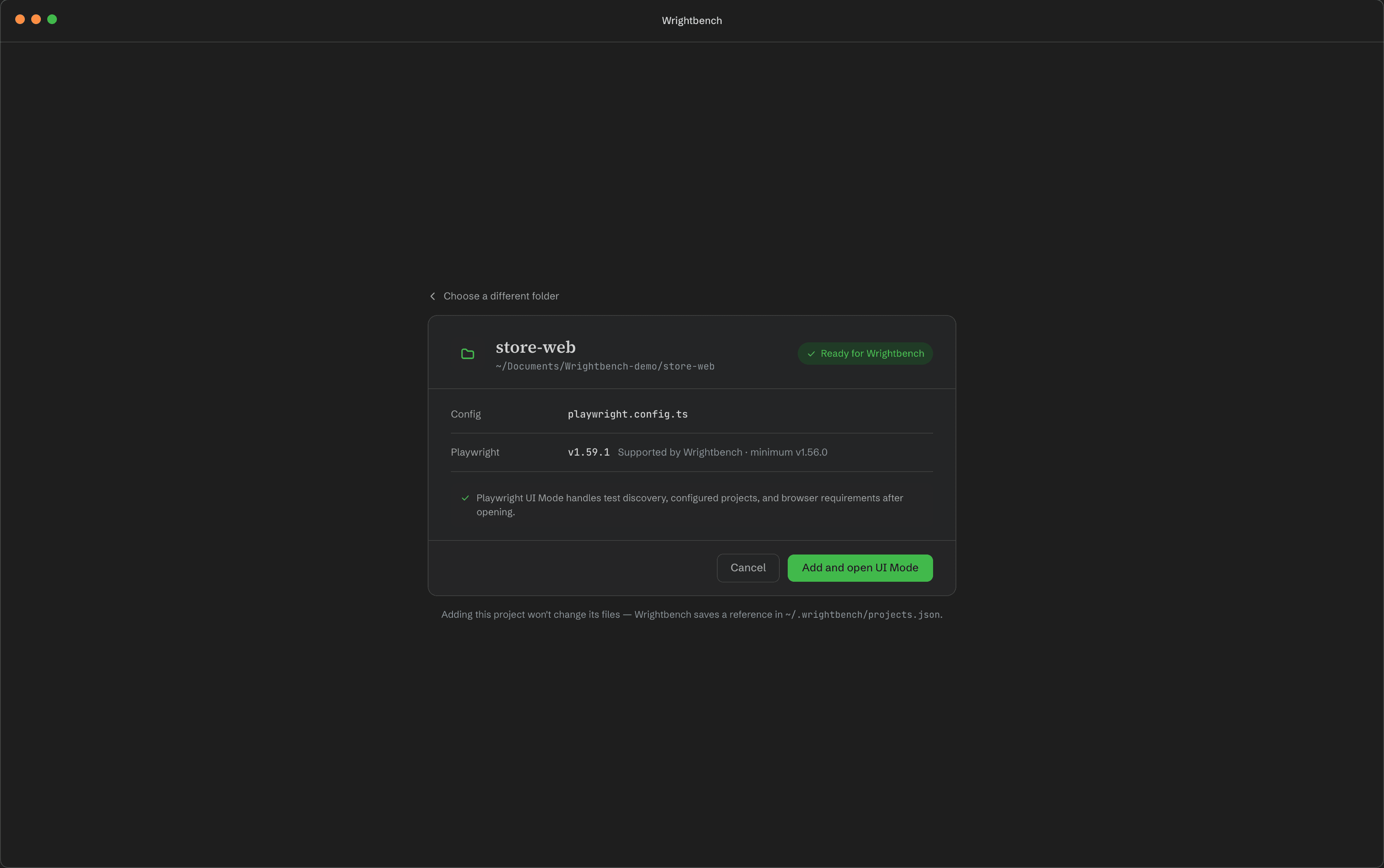Click the back chevron beside Choose a different folder

click(433, 296)
